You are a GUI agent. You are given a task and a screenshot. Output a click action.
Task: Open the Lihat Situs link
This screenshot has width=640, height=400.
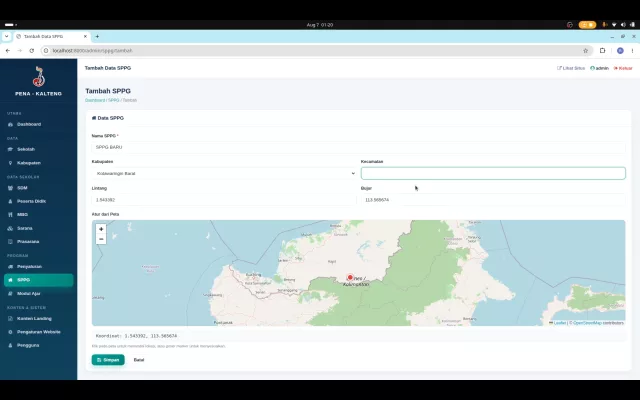click(571, 68)
